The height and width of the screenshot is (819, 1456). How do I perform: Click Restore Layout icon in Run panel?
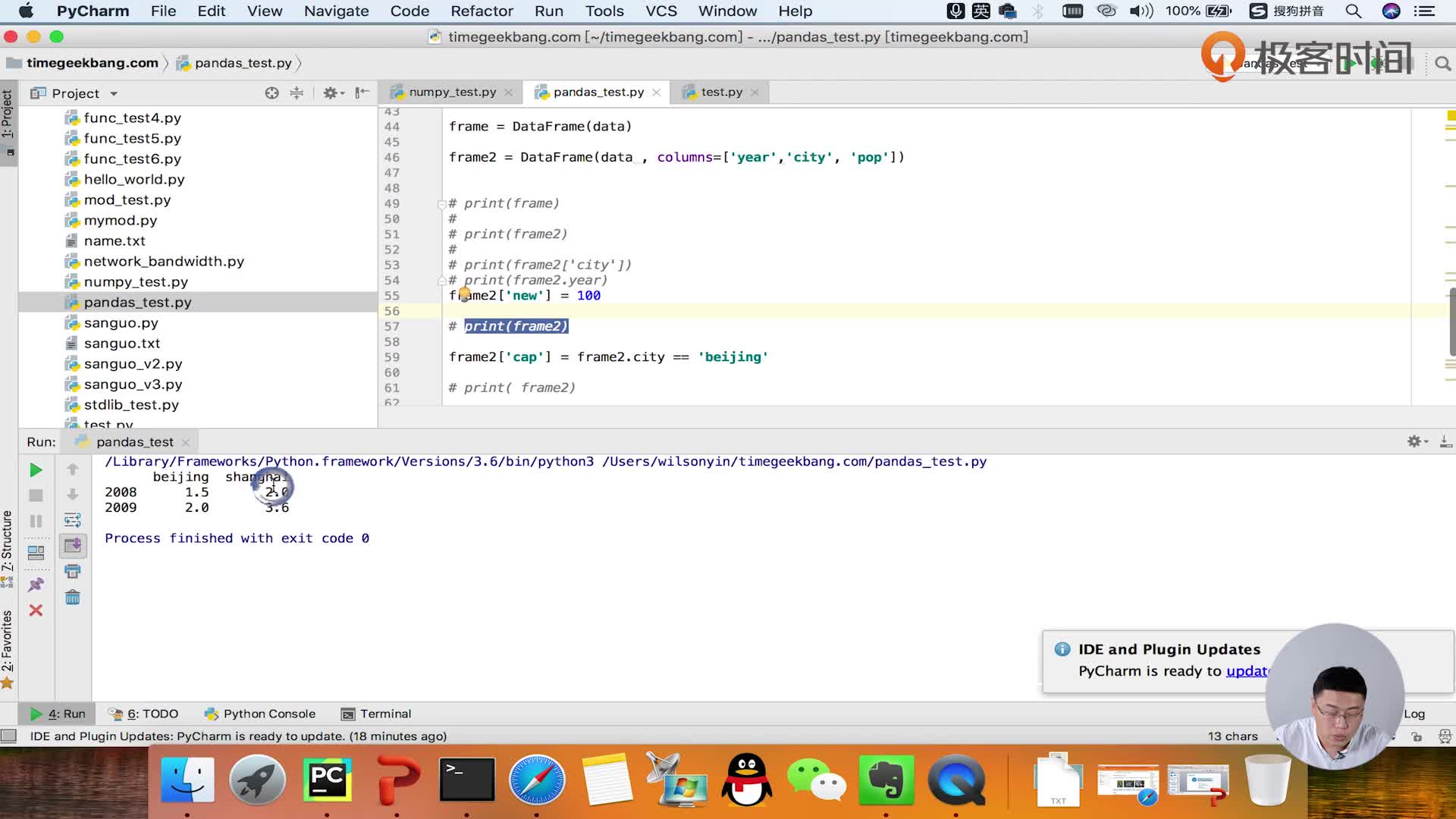pyautogui.click(x=36, y=553)
